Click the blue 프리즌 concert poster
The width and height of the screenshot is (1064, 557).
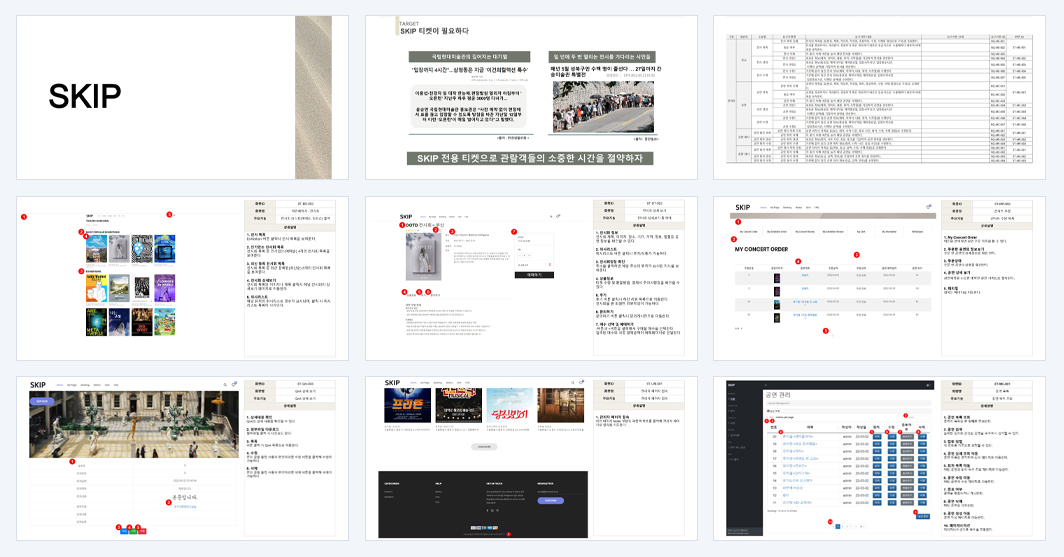(x=408, y=405)
